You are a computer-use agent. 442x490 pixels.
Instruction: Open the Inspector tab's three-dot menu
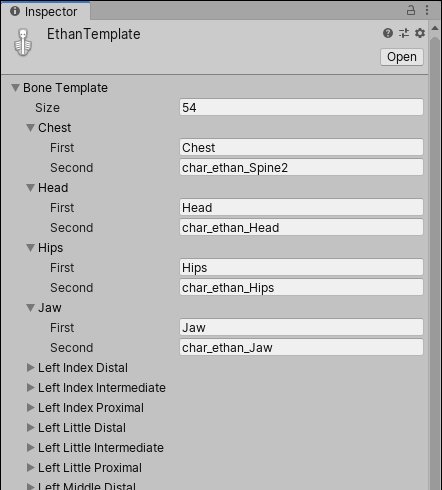427,10
